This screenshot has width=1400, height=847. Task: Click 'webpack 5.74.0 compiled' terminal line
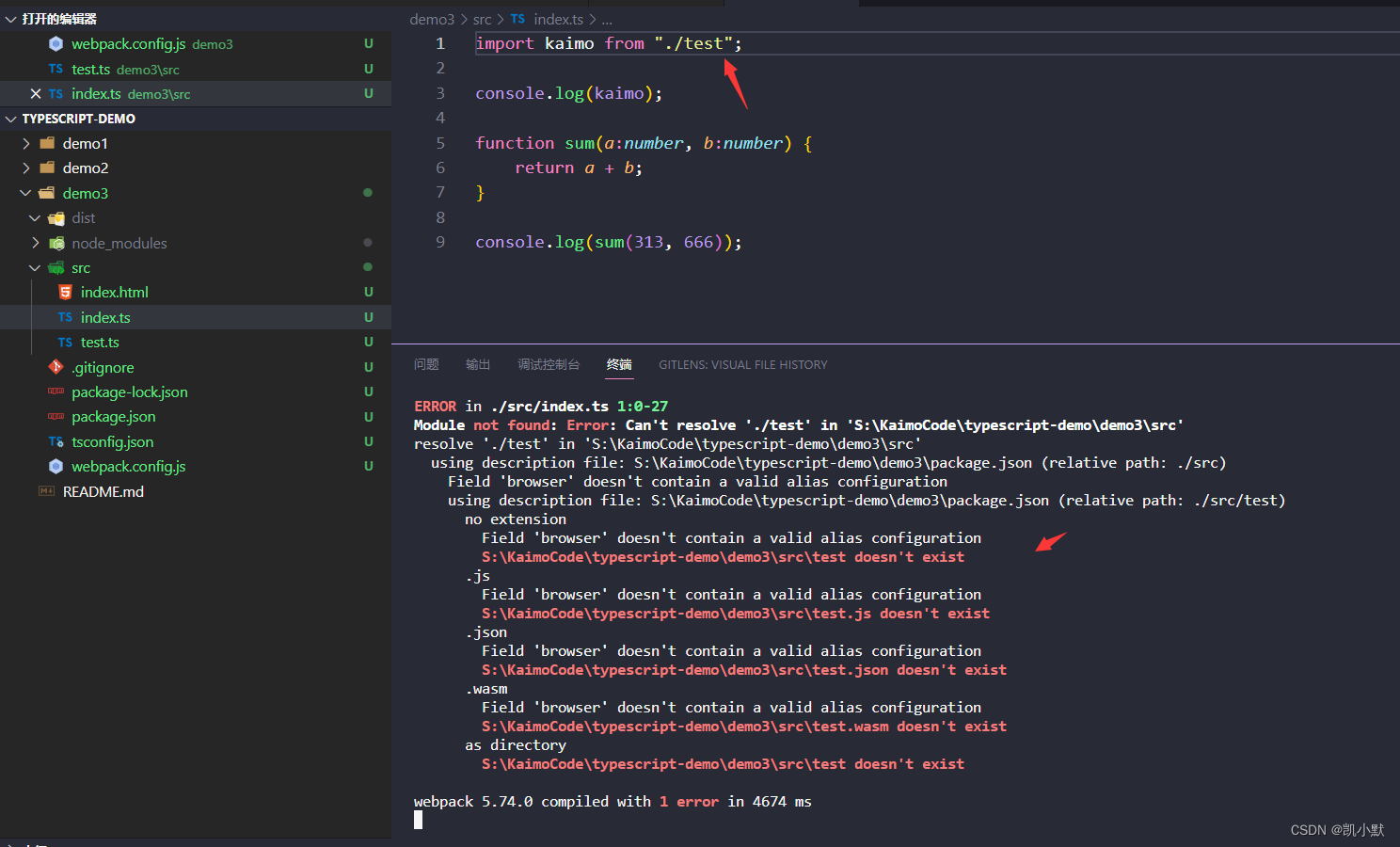tap(612, 801)
